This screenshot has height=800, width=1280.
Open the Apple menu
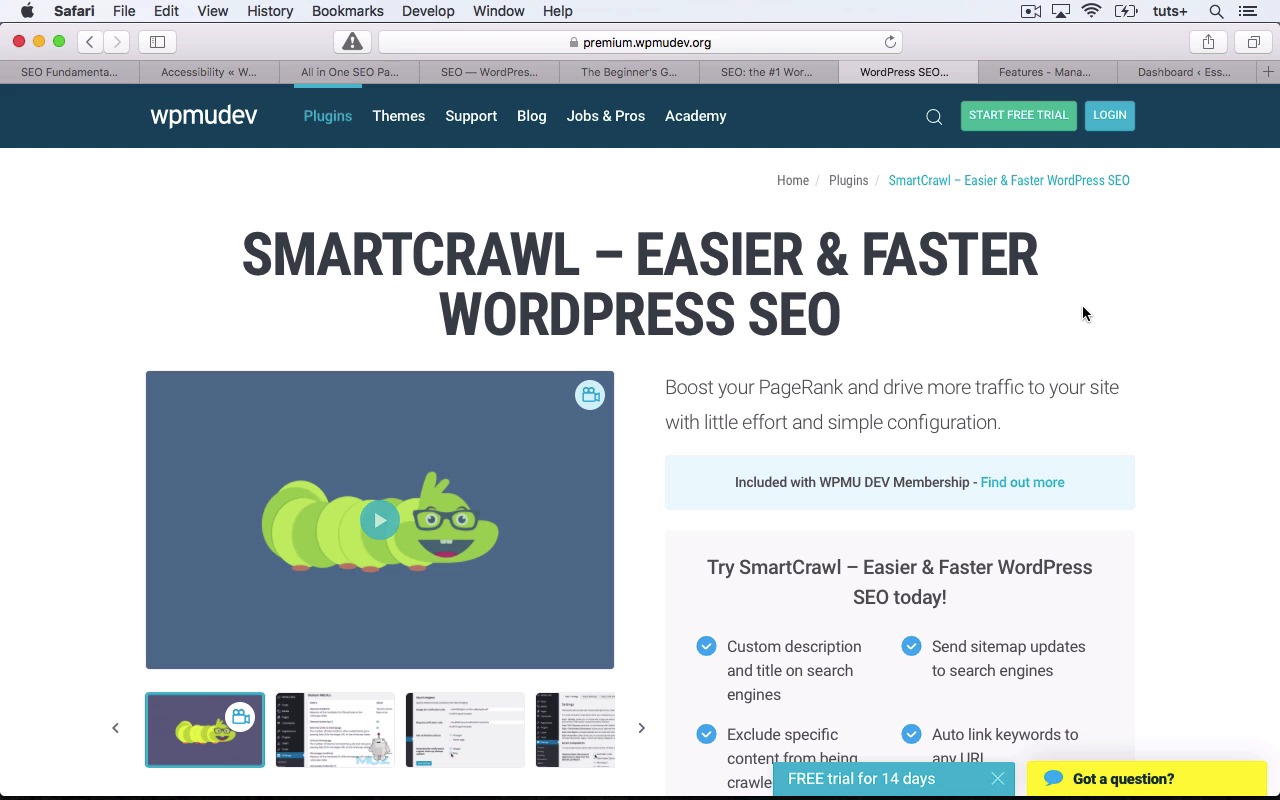pyautogui.click(x=27, y=11)
